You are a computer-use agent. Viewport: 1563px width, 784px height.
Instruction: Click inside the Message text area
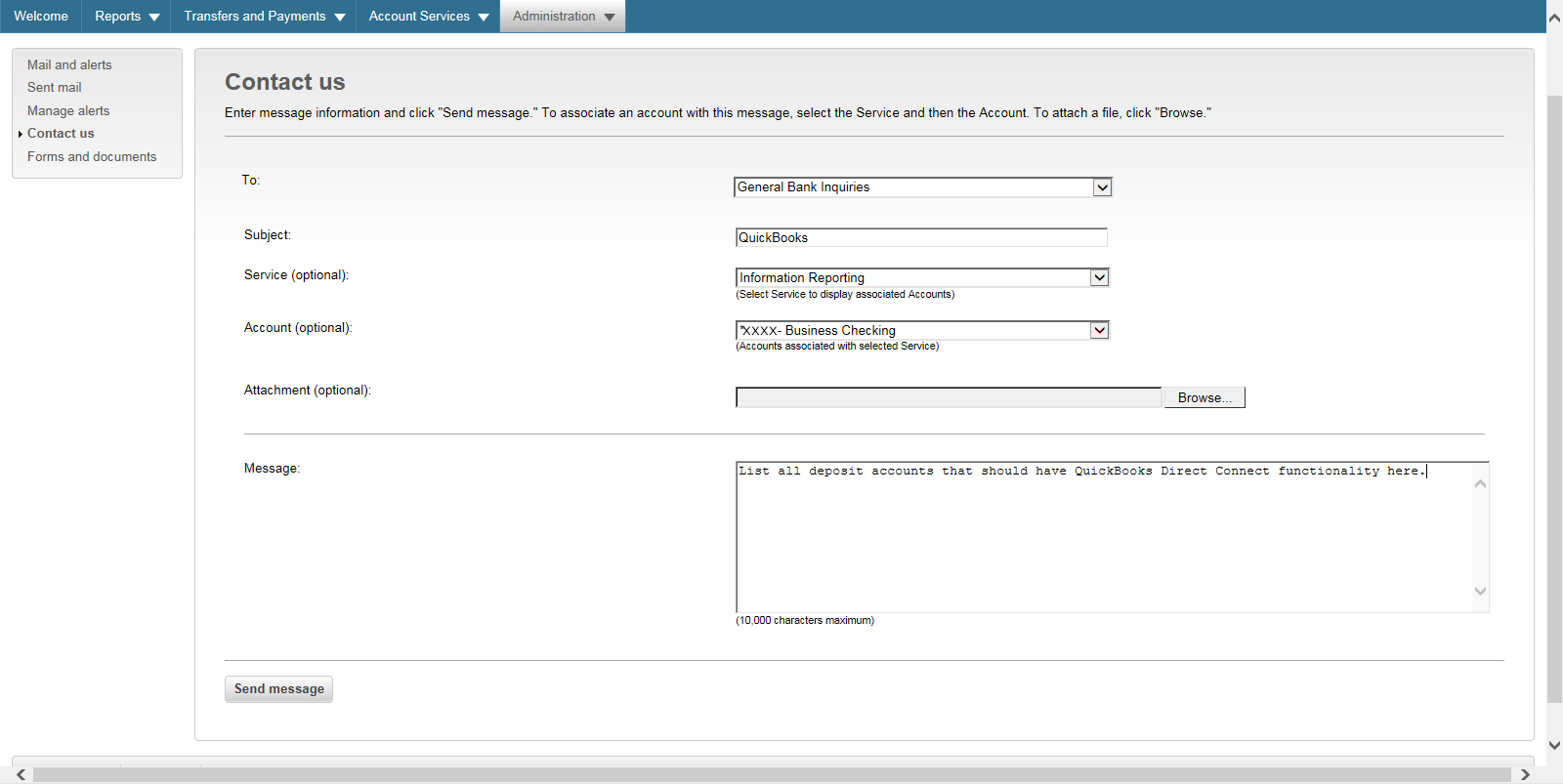[1104, 537]
